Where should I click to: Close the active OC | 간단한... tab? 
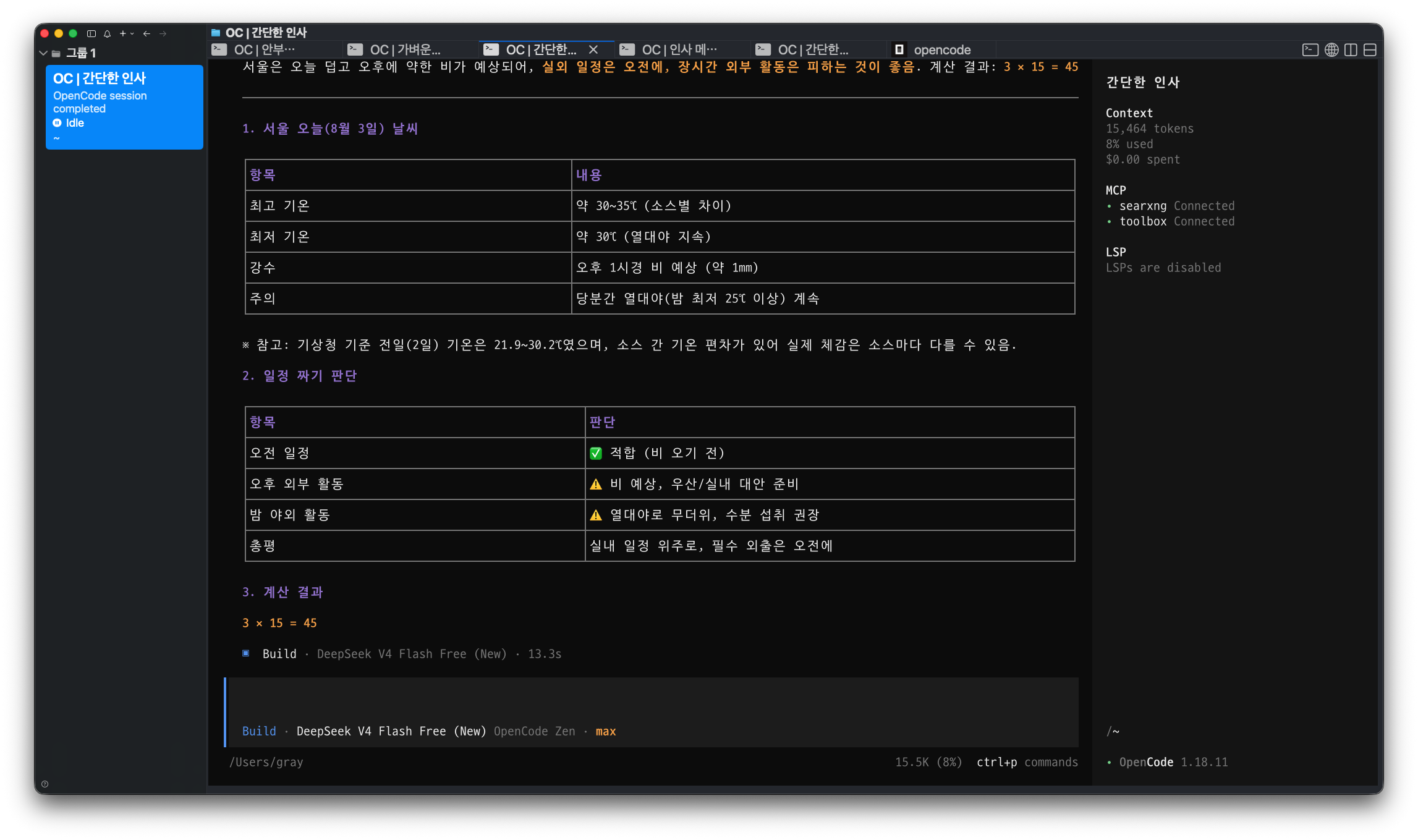[593, 49]
